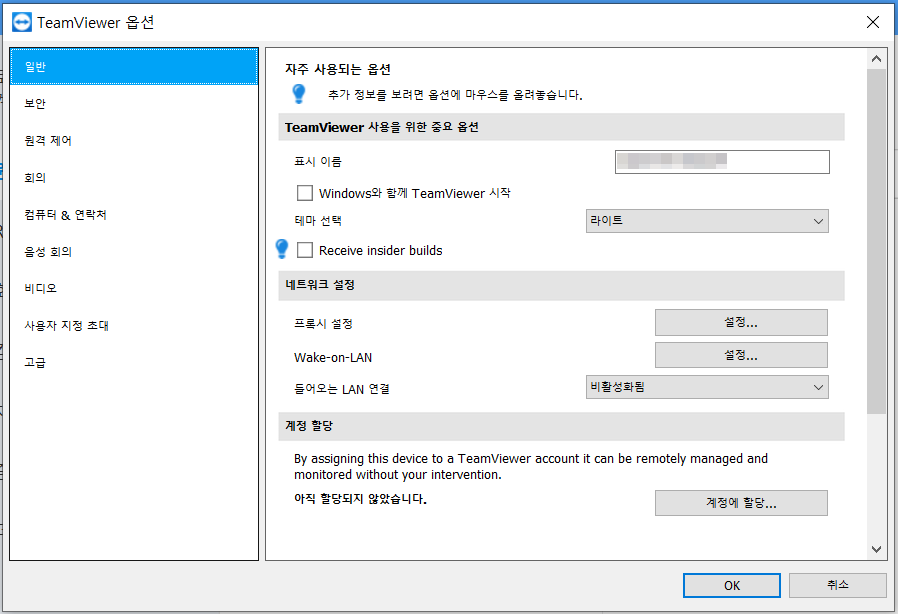898x614 pixels.
Task: Click the 표시 이름 text field
Action: (722, 162)
